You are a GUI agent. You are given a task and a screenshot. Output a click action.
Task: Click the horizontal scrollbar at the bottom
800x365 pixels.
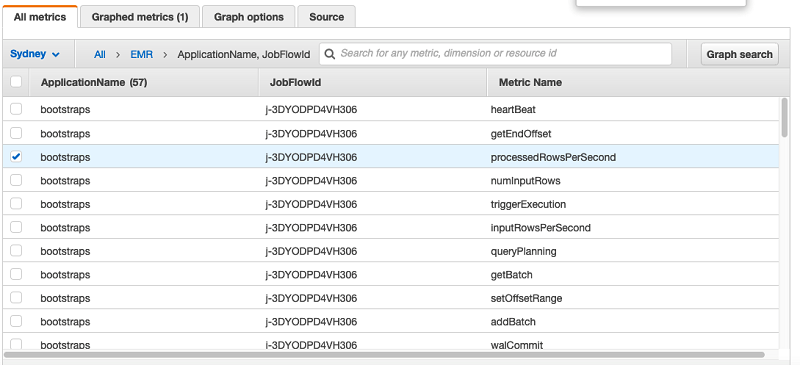point(384,354)
